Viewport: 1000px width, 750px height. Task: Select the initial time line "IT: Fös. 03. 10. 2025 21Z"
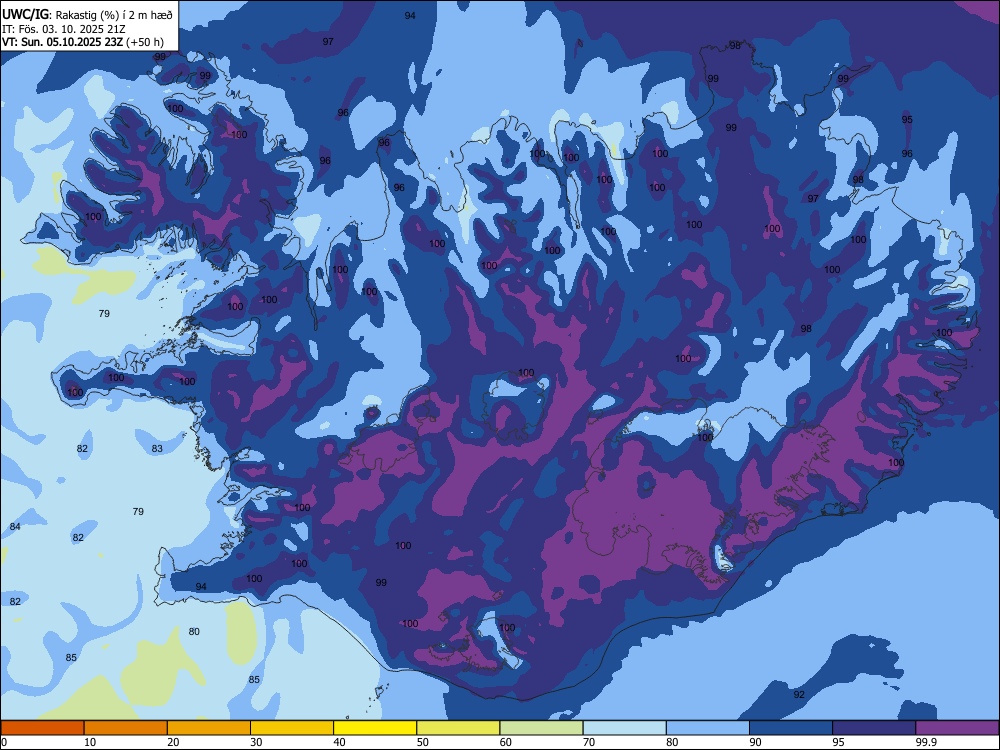click(x=64, y=29)
